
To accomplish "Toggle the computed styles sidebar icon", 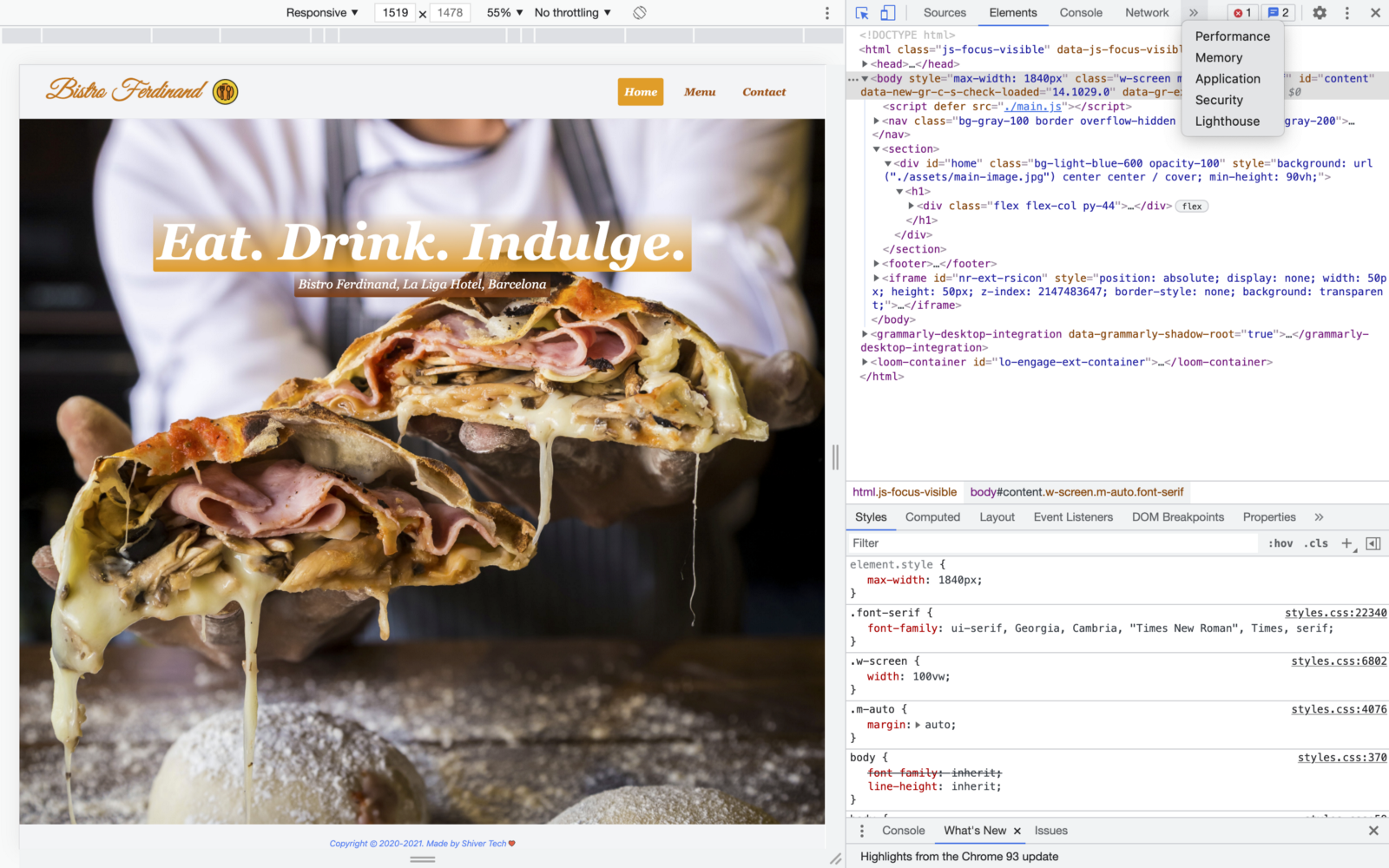I will pos(1373,543).
